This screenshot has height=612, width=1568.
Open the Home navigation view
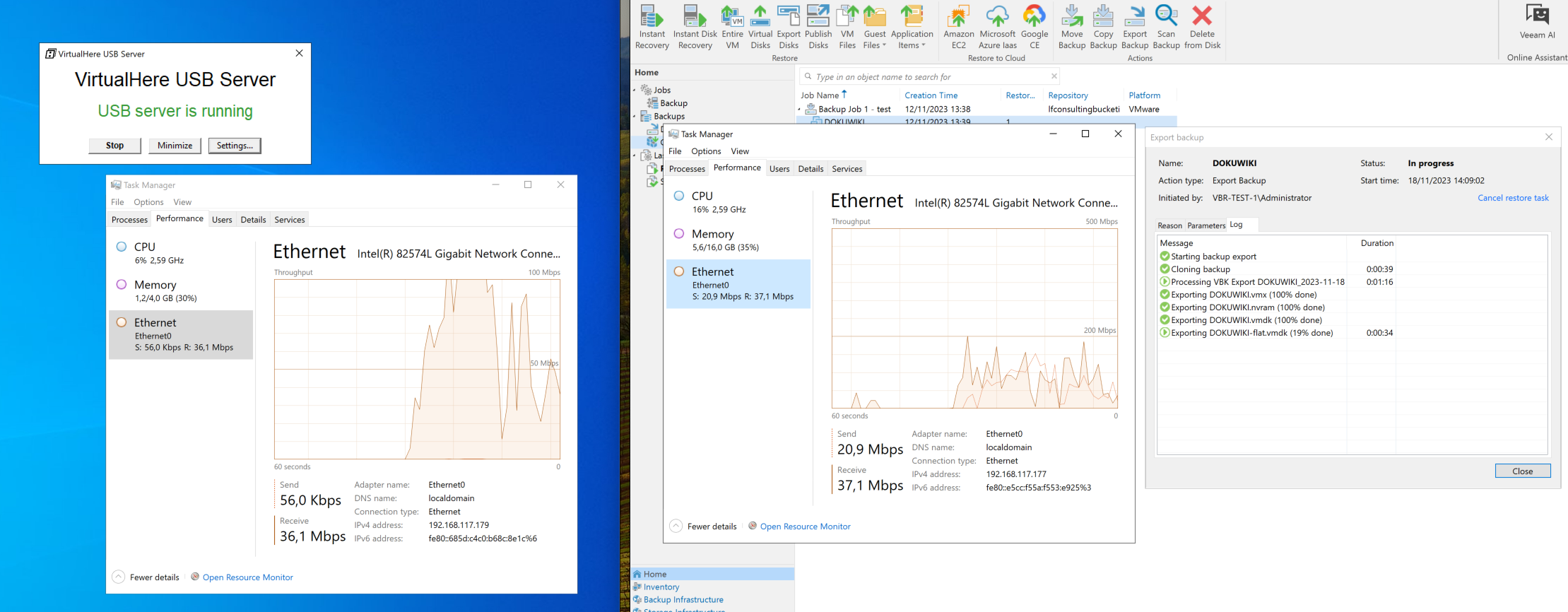713,574
